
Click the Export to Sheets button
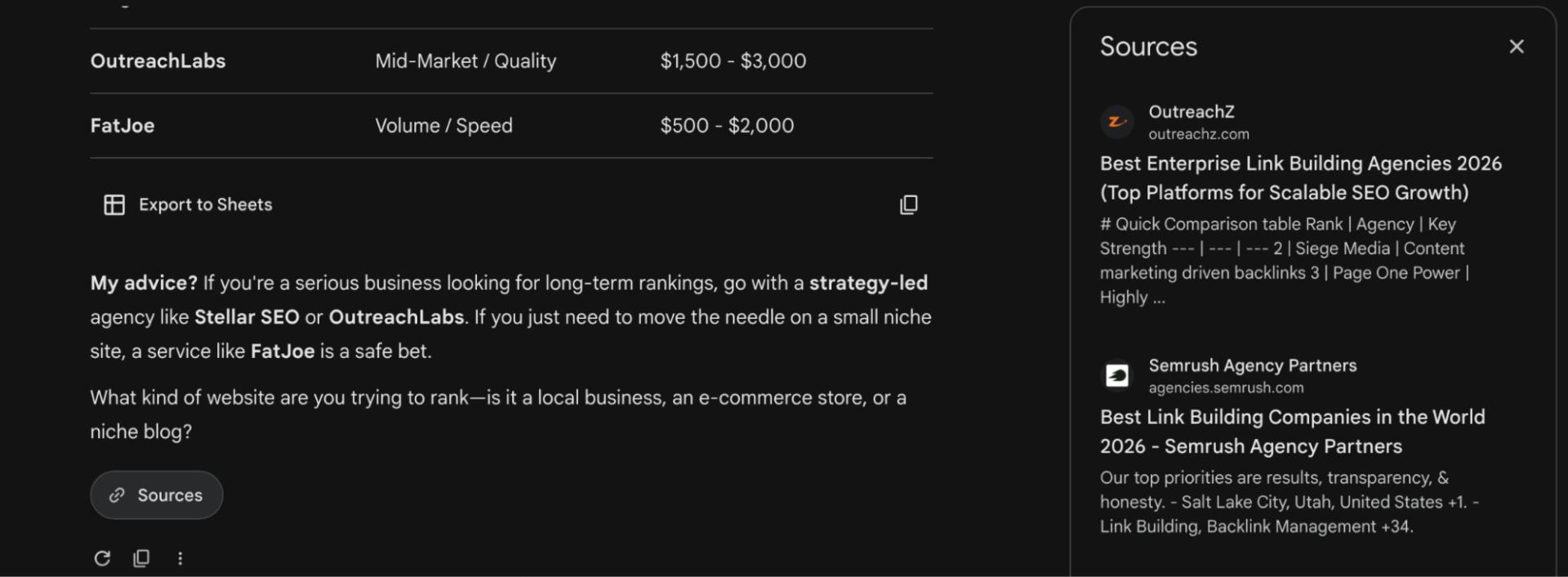coord(189,205)
